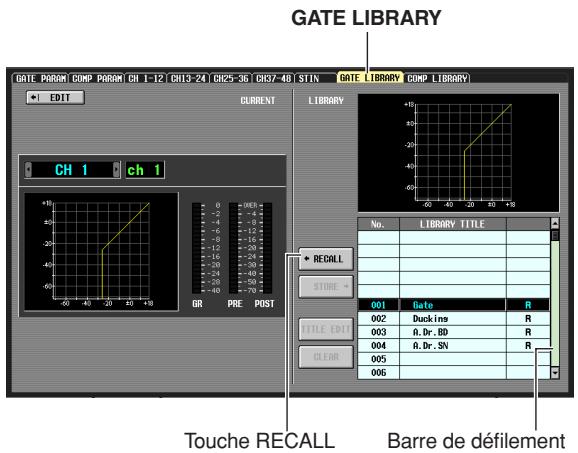The width and height of the screenshot is (578, 453).
Task: Click the R flag on A.Dr.BD row
Action: pos(528,332)
